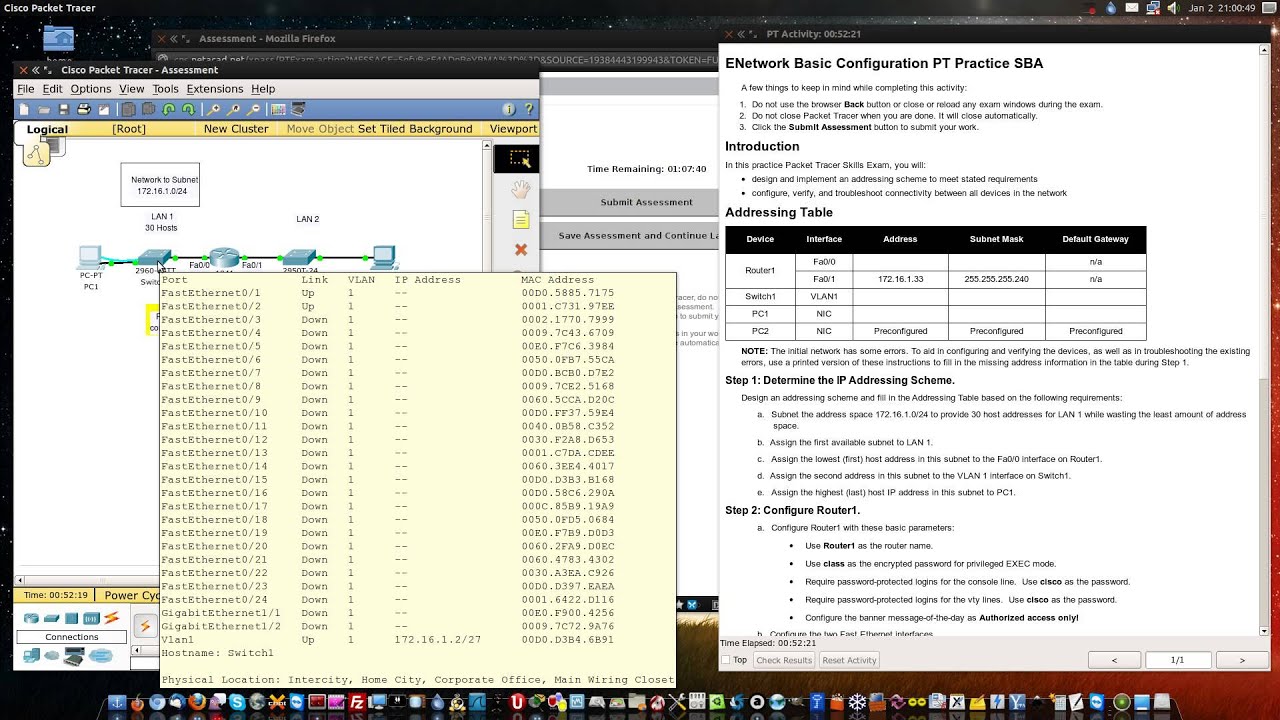This screenshot has width=1280, height=720.
Task: Go to previous instruction page arrow
Action: (1114, 660)
